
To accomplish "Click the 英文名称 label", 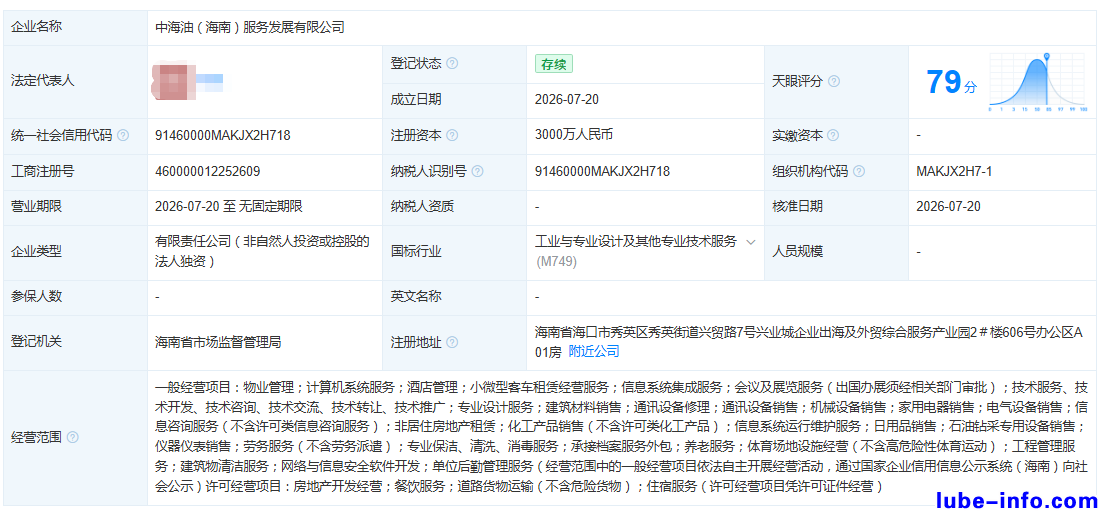I will pos(416,297).
